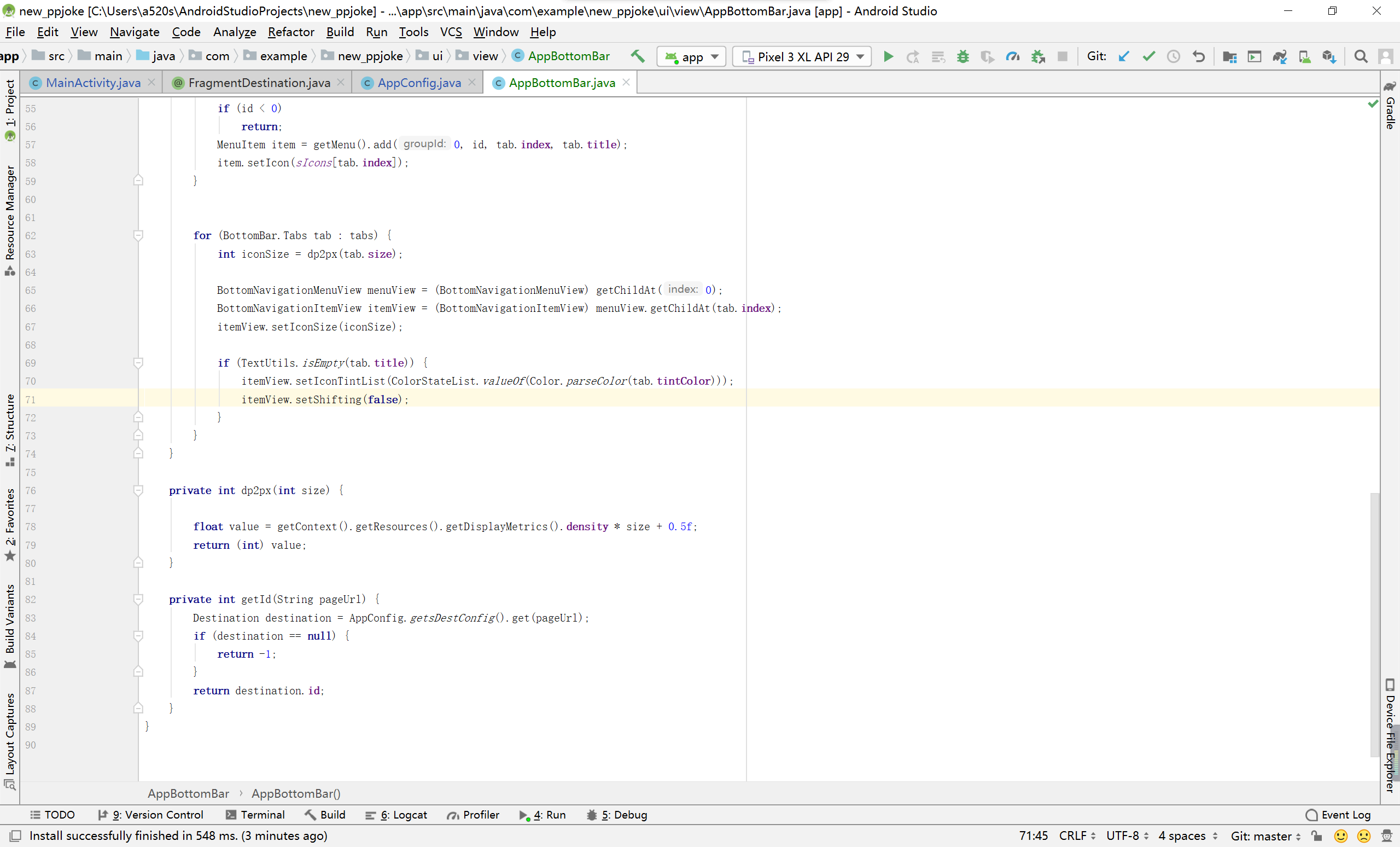
Task: Toggle the Project tool window
Action: 10,104
